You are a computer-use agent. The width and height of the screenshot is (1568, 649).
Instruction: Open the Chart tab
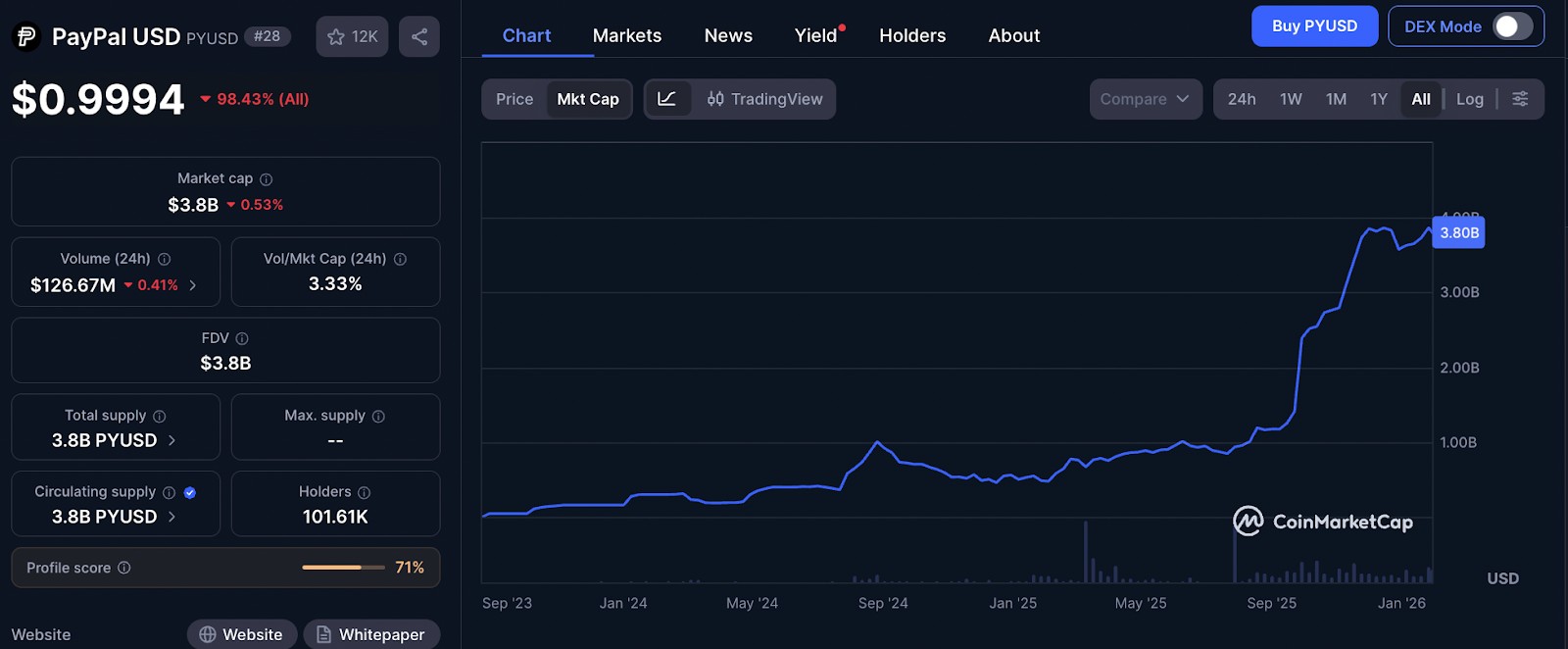click(x=526, y=35)
